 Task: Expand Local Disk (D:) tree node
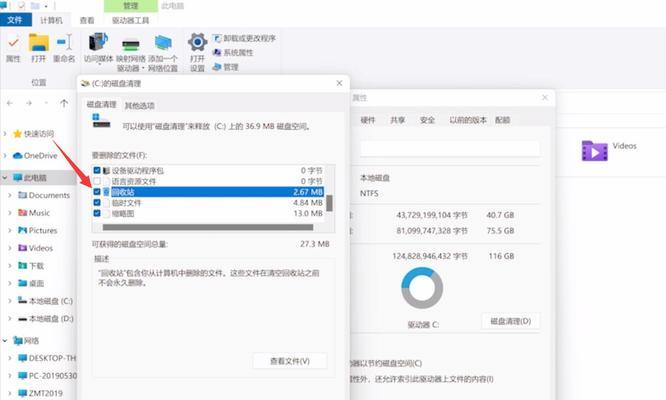coord(10,318)
